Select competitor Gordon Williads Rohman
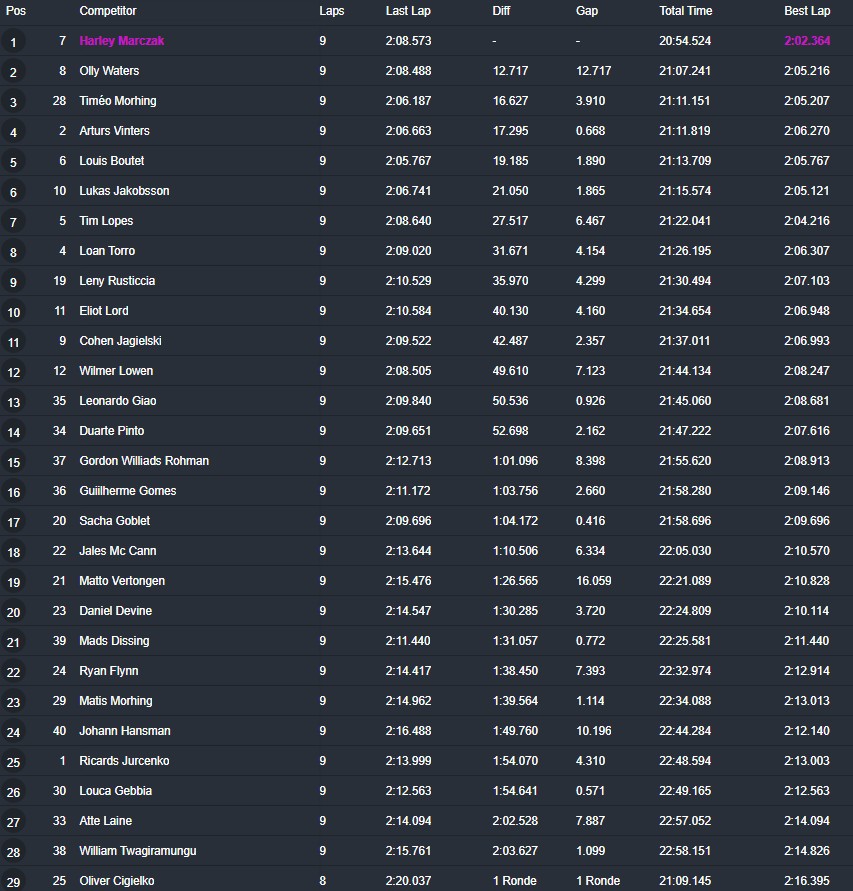 (144, 461)
